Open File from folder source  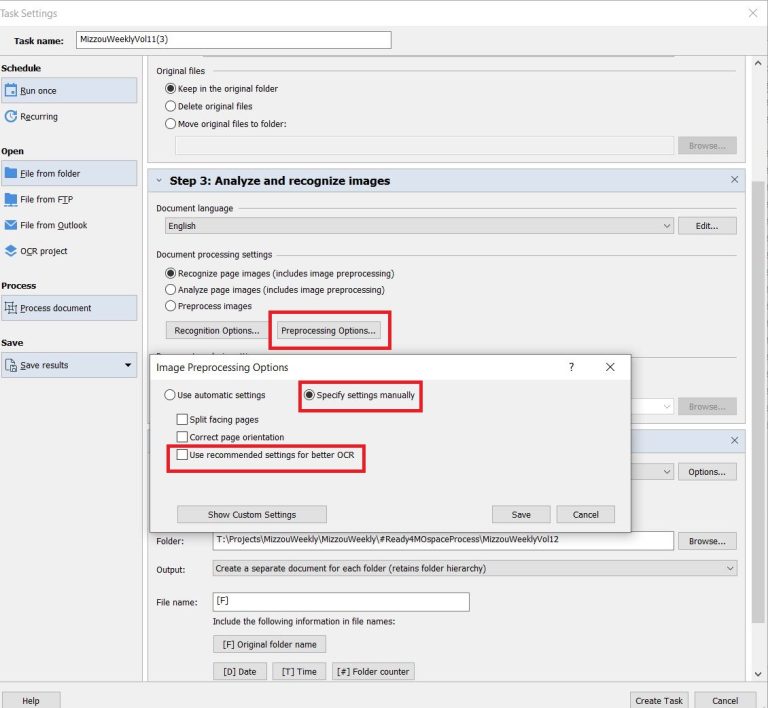[12, 173]
